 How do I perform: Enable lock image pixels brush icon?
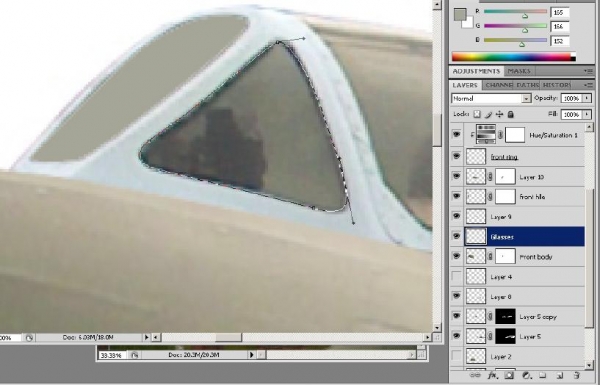488,114
